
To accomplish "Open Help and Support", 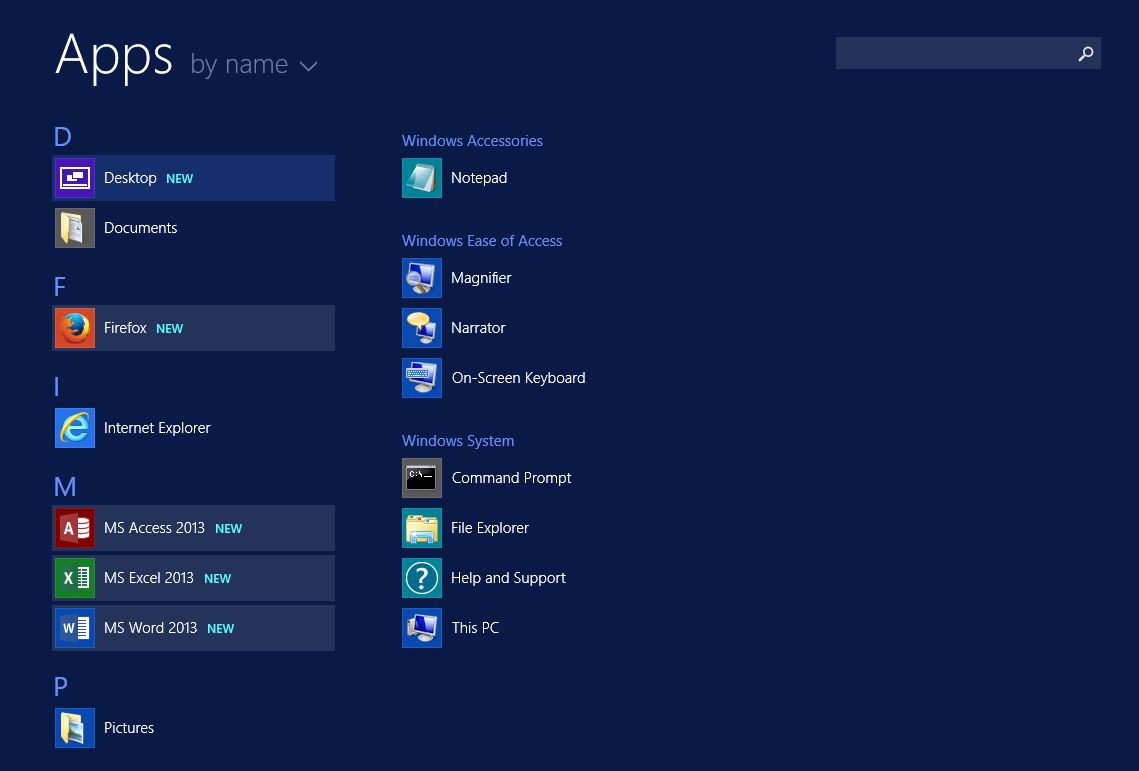I will 422,578.
